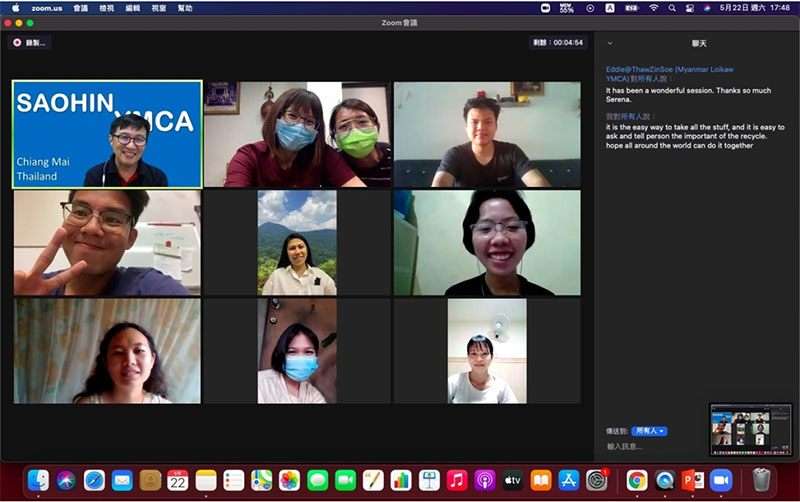Viewport: 800px width, 502px height.
Task: Click sender name Eddie@ThawZinSoe in chat
Action: coord(669,74)
